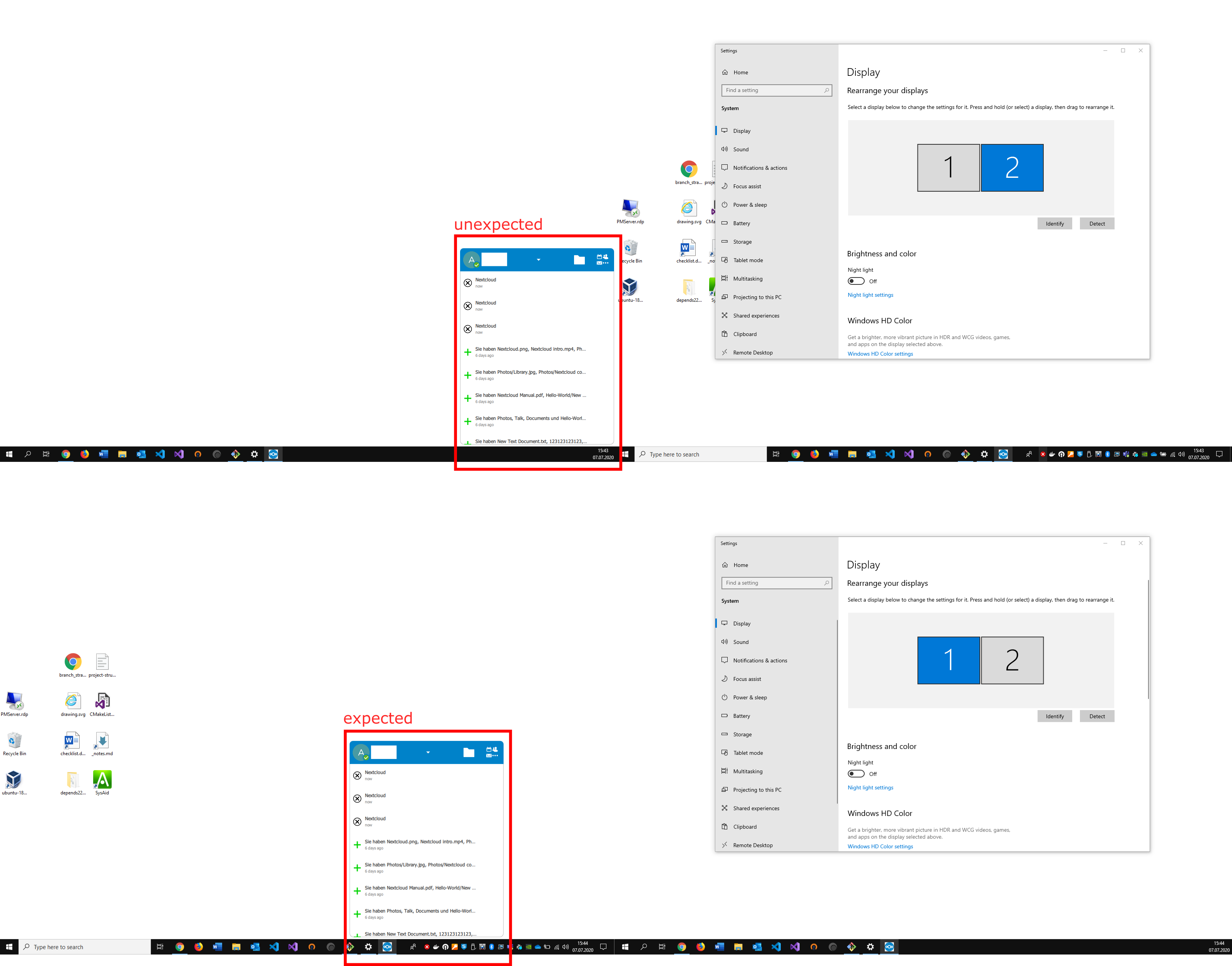
Task: Select the Sound page in Settings sidebar
Action: pyautogui.click(x=741, y=149)
